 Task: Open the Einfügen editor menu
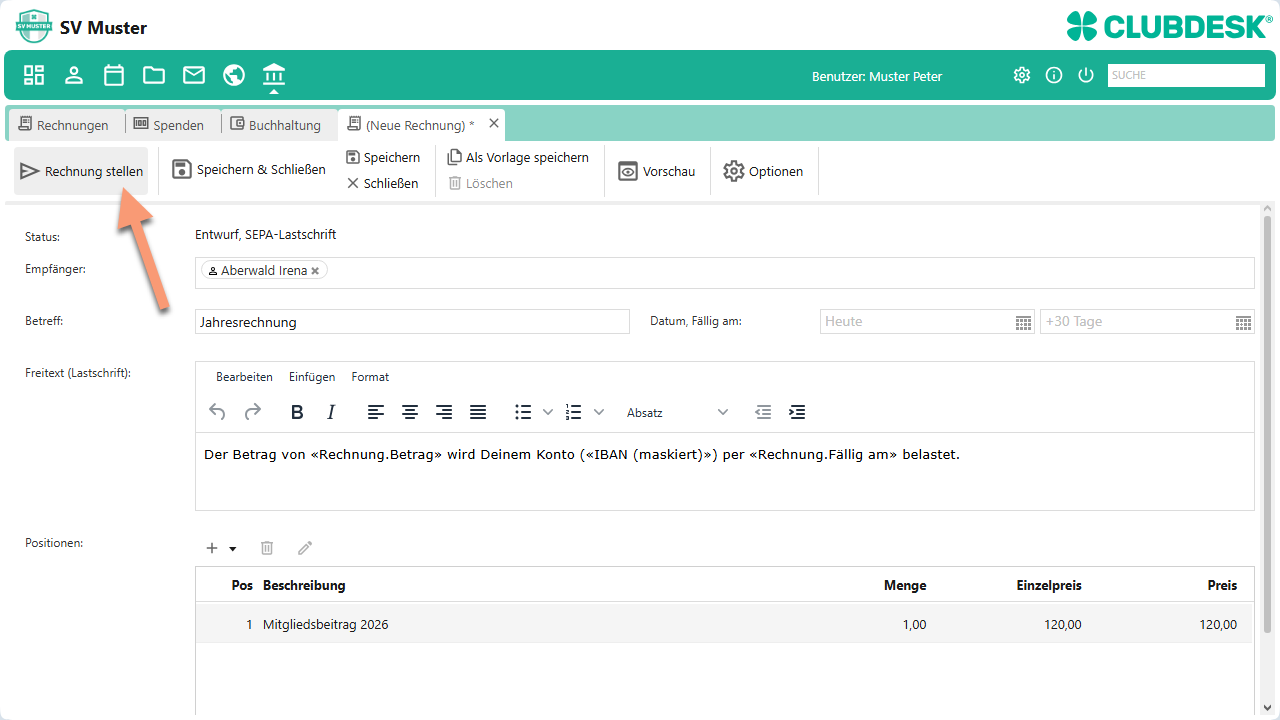coord(312,377)
